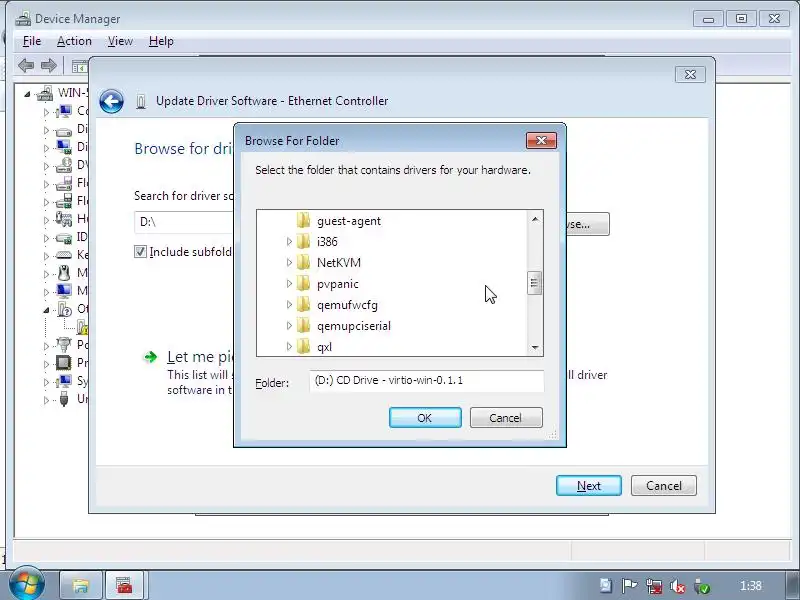Collapse the Other devices tree node

[46, 310]
